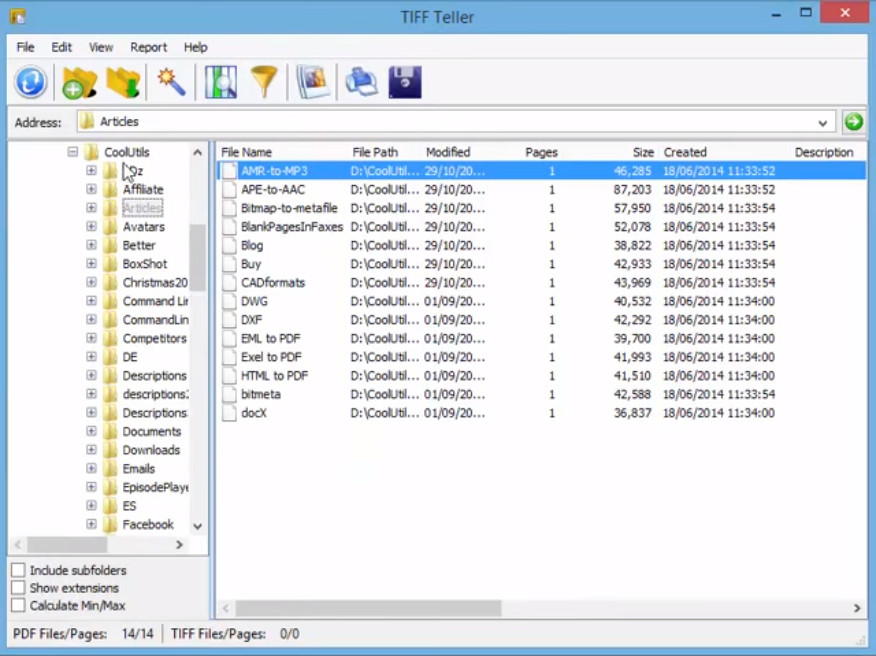The height and width of the screenshot is (656, 876).
Task: Expand the Christmas20 folder node
Action: (x=91, y=282)
